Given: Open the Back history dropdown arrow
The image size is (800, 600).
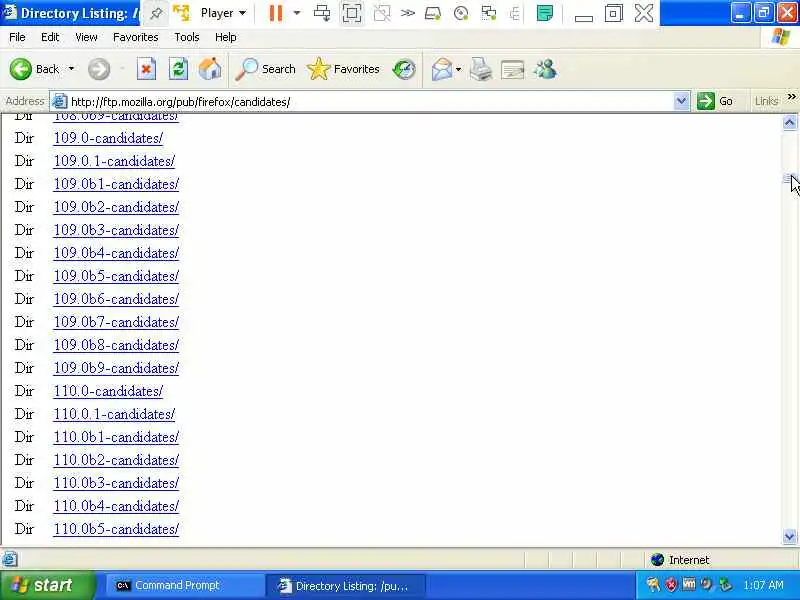Looking at the screenshot, I should point(71,69).
